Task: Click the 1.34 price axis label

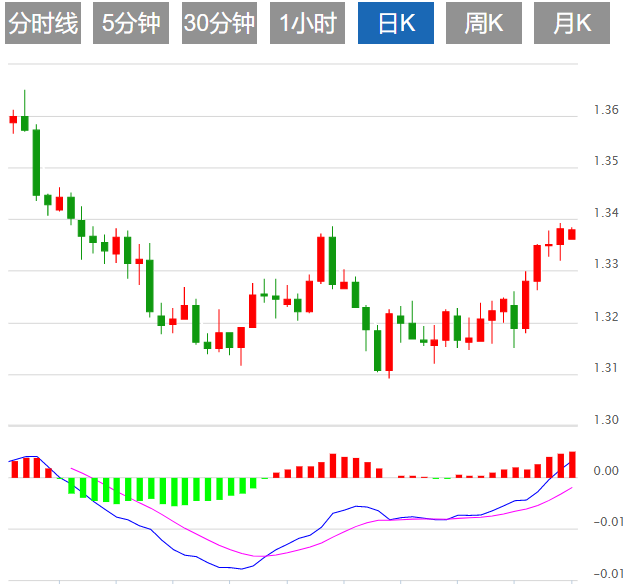Action: click(x=606, y=213)
